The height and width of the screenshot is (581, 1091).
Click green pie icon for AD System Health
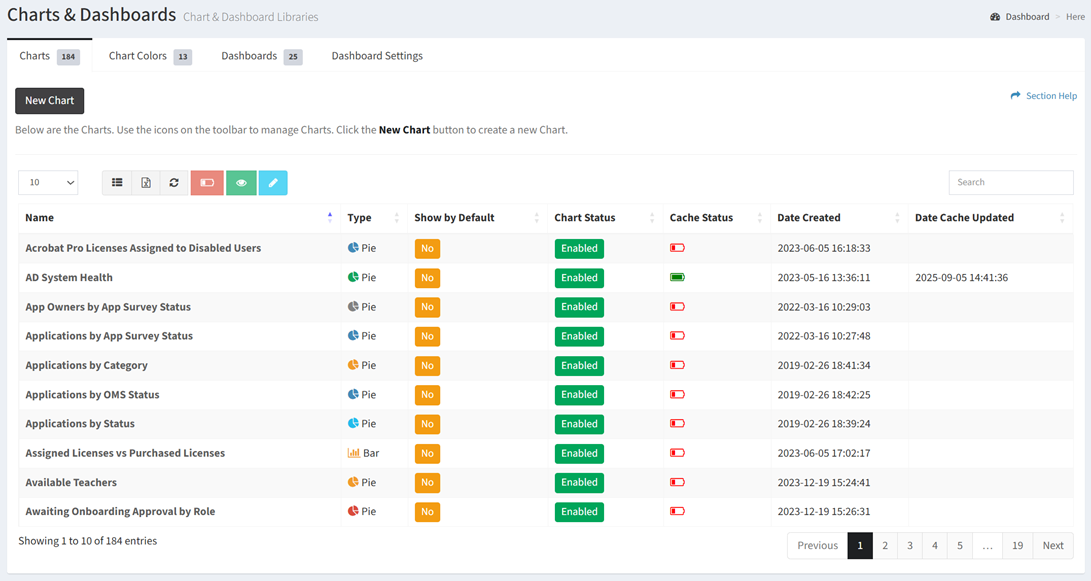click(353, 277)
